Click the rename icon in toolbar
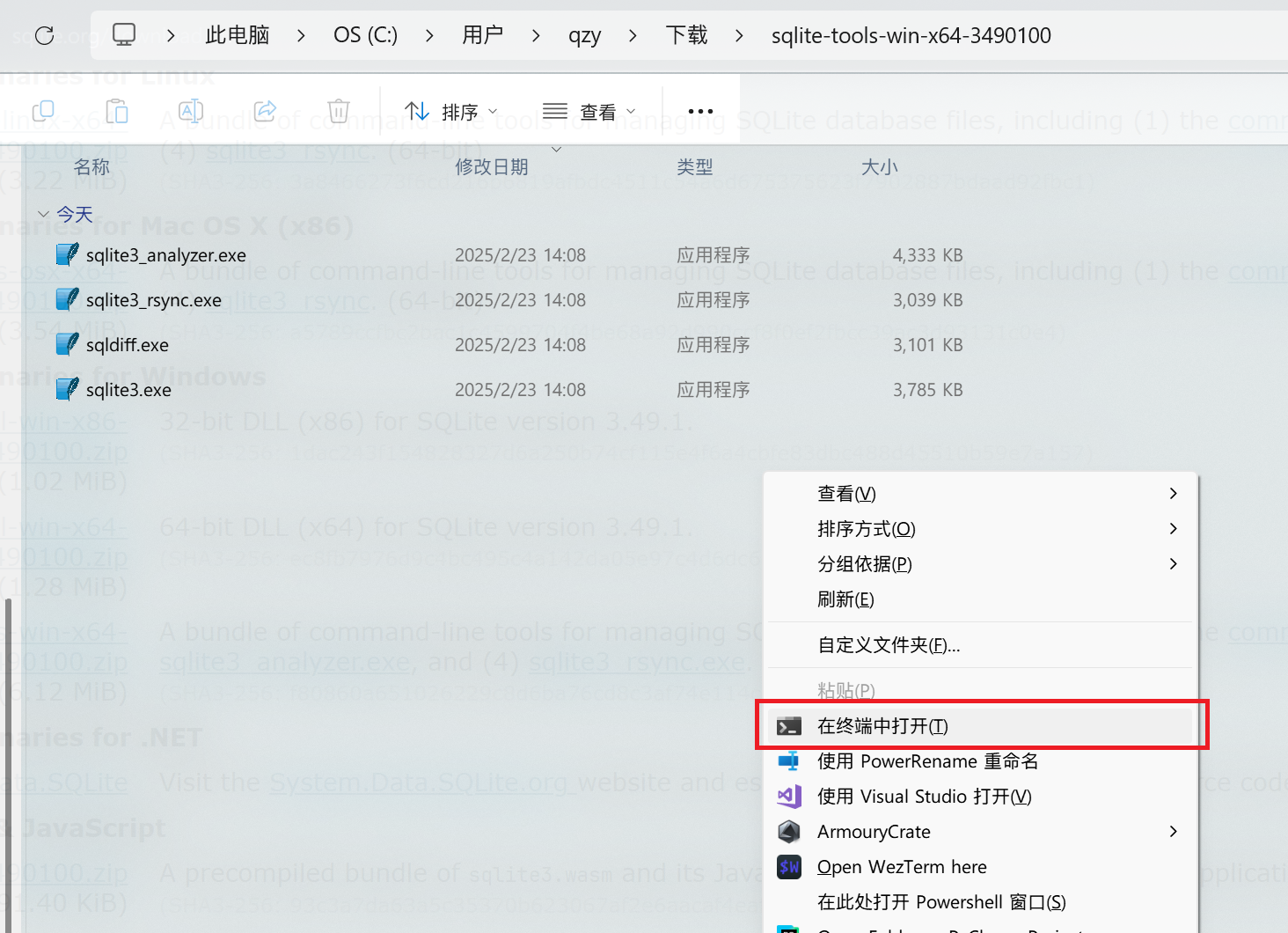1288x933 pixels. click(x=191, y=111)
